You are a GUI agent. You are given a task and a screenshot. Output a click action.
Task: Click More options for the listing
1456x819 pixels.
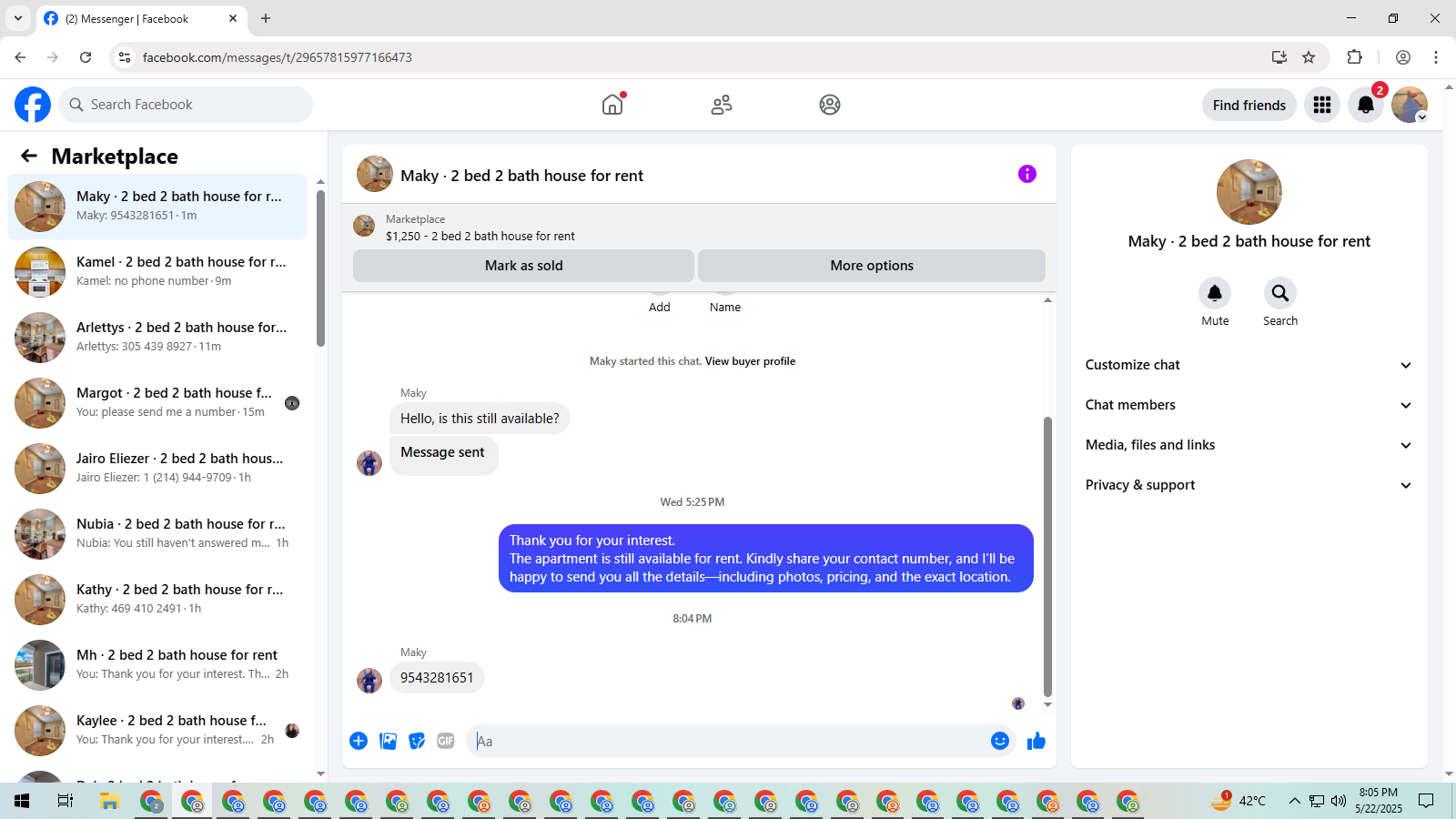[x=872, y=266]
